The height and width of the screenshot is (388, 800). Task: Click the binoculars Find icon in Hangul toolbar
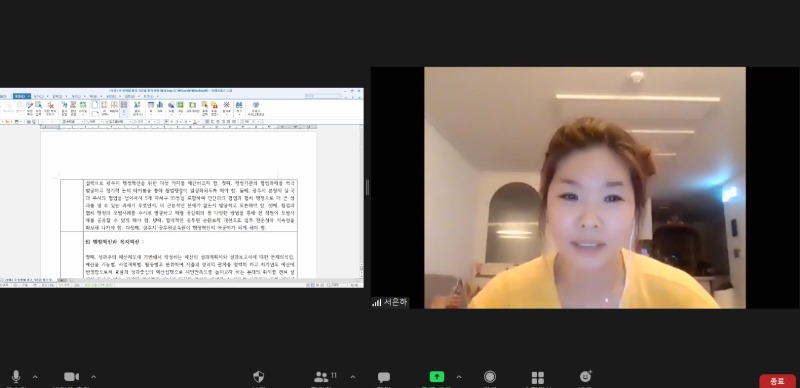(239, 105)
